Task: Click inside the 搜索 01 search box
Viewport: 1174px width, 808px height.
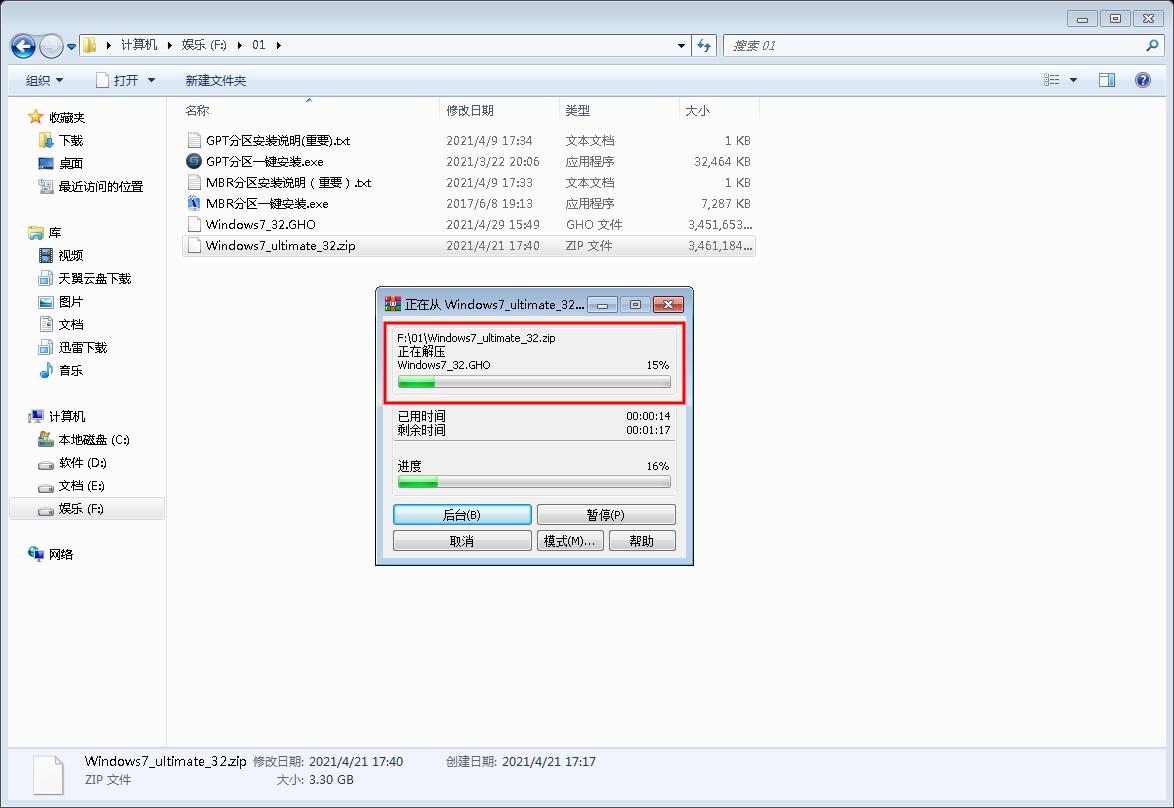Action: [940, 45]
